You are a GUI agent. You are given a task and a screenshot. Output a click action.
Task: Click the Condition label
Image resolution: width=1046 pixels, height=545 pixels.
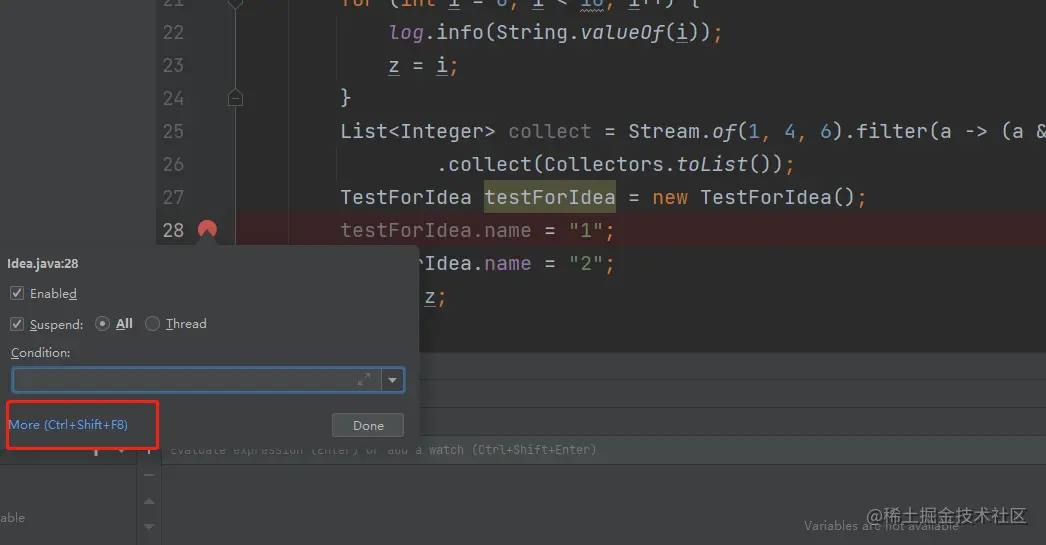coord(40,352)
